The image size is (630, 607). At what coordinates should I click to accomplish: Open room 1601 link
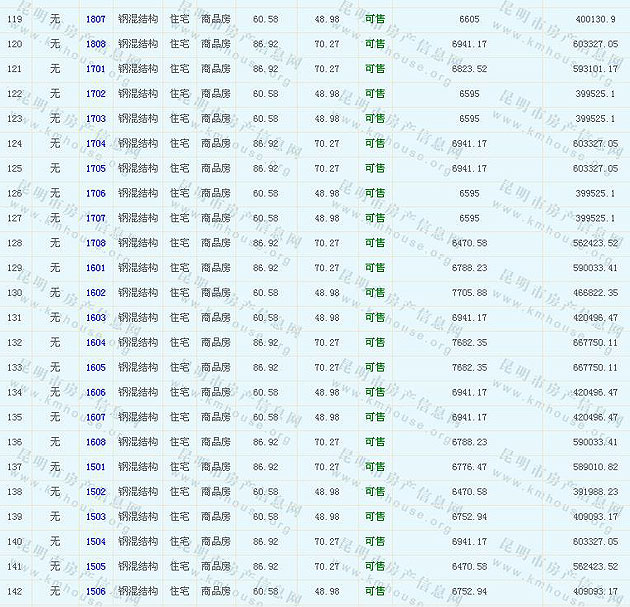pos(96,268)
